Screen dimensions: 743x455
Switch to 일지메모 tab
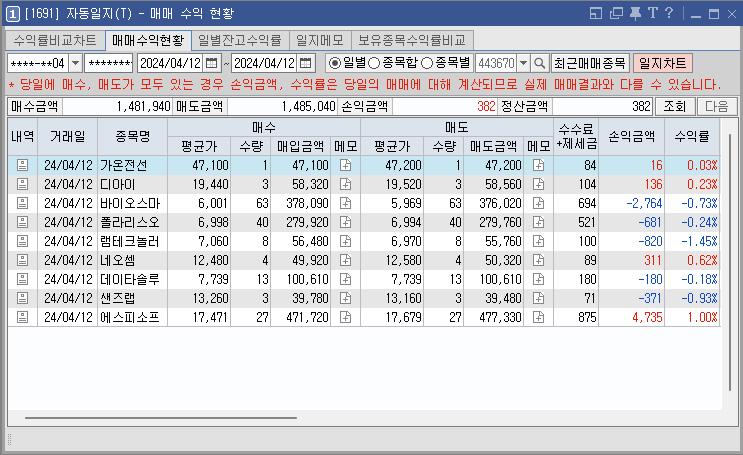(320, 41)
